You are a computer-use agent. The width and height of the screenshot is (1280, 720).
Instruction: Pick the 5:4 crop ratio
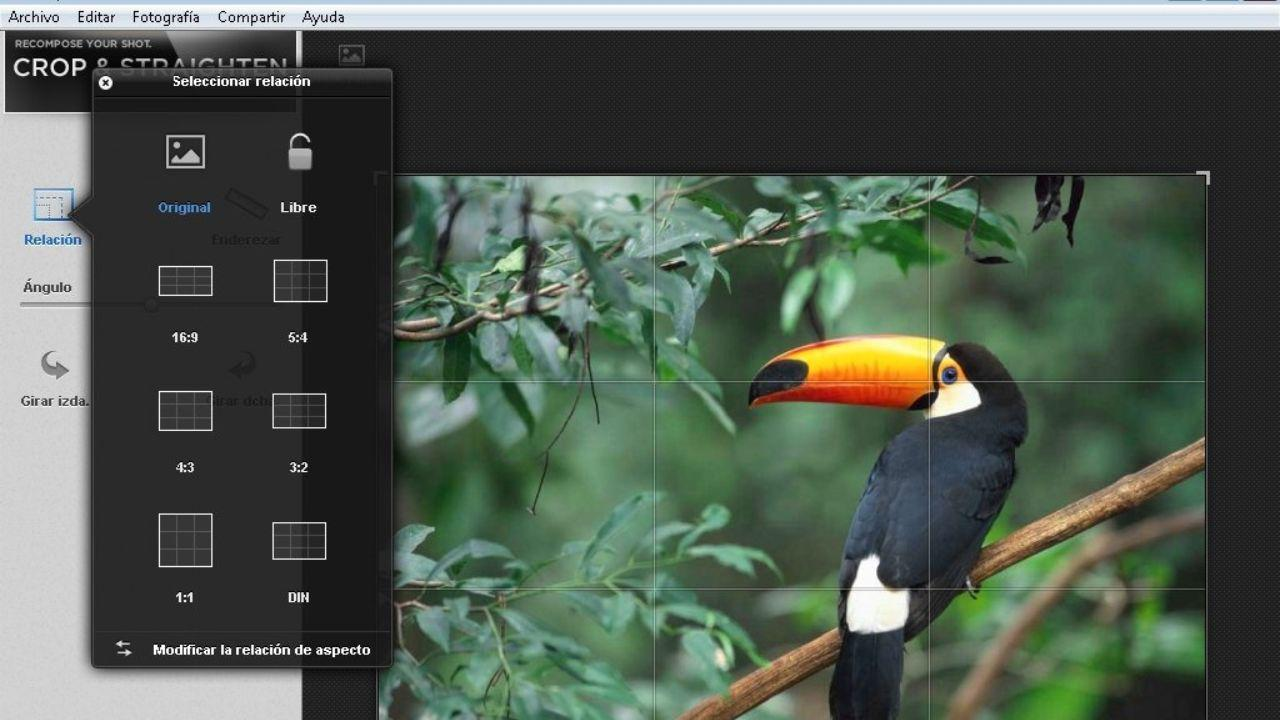300,281
